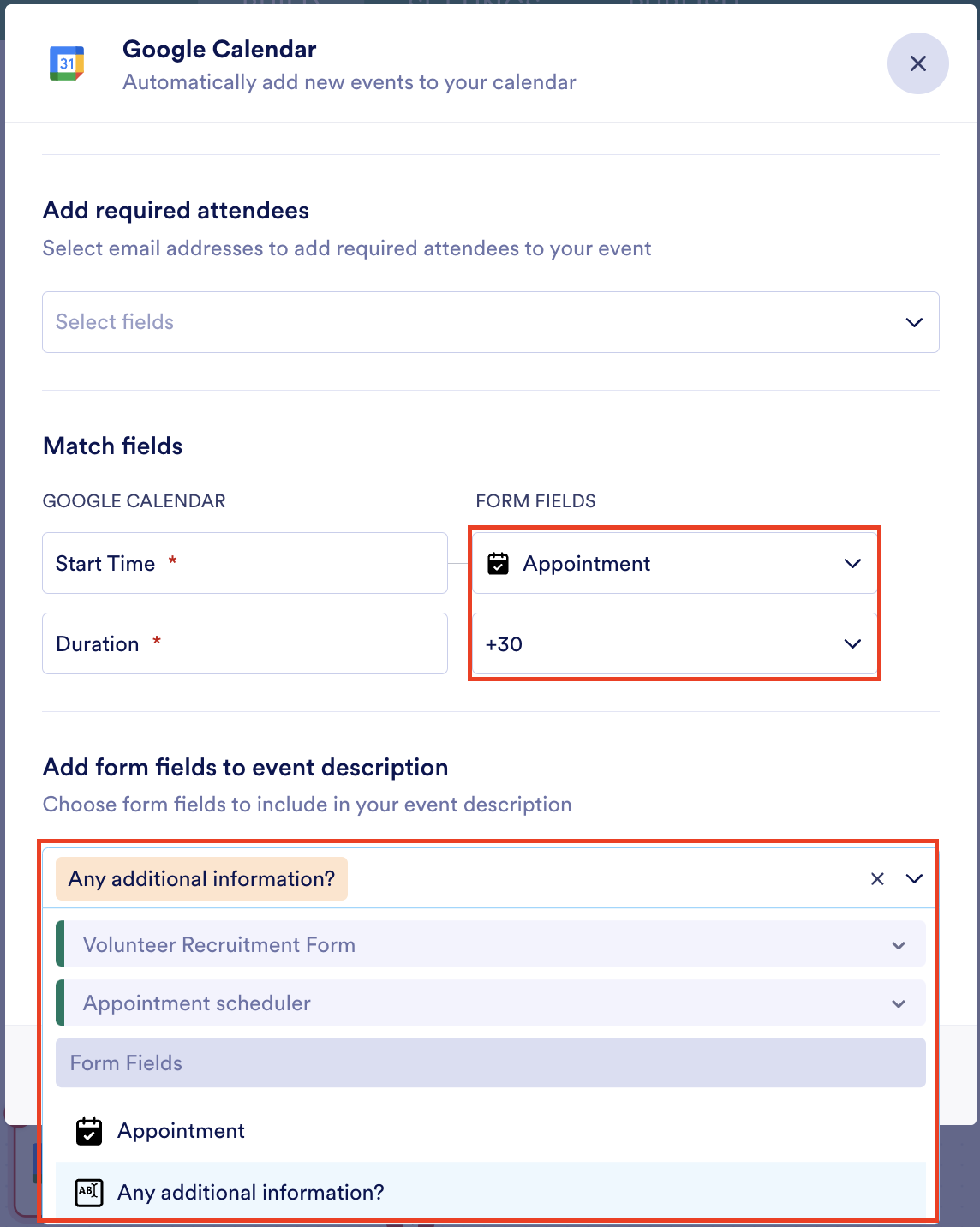Click the Start Time field box

pyautogui.click(x=244, y=563)
